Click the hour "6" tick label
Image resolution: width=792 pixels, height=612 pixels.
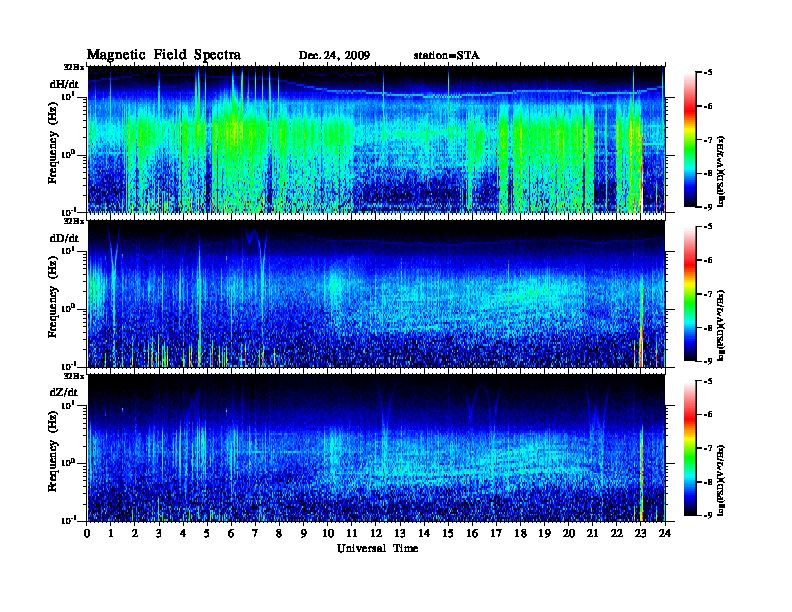click(x=232, y=534)
